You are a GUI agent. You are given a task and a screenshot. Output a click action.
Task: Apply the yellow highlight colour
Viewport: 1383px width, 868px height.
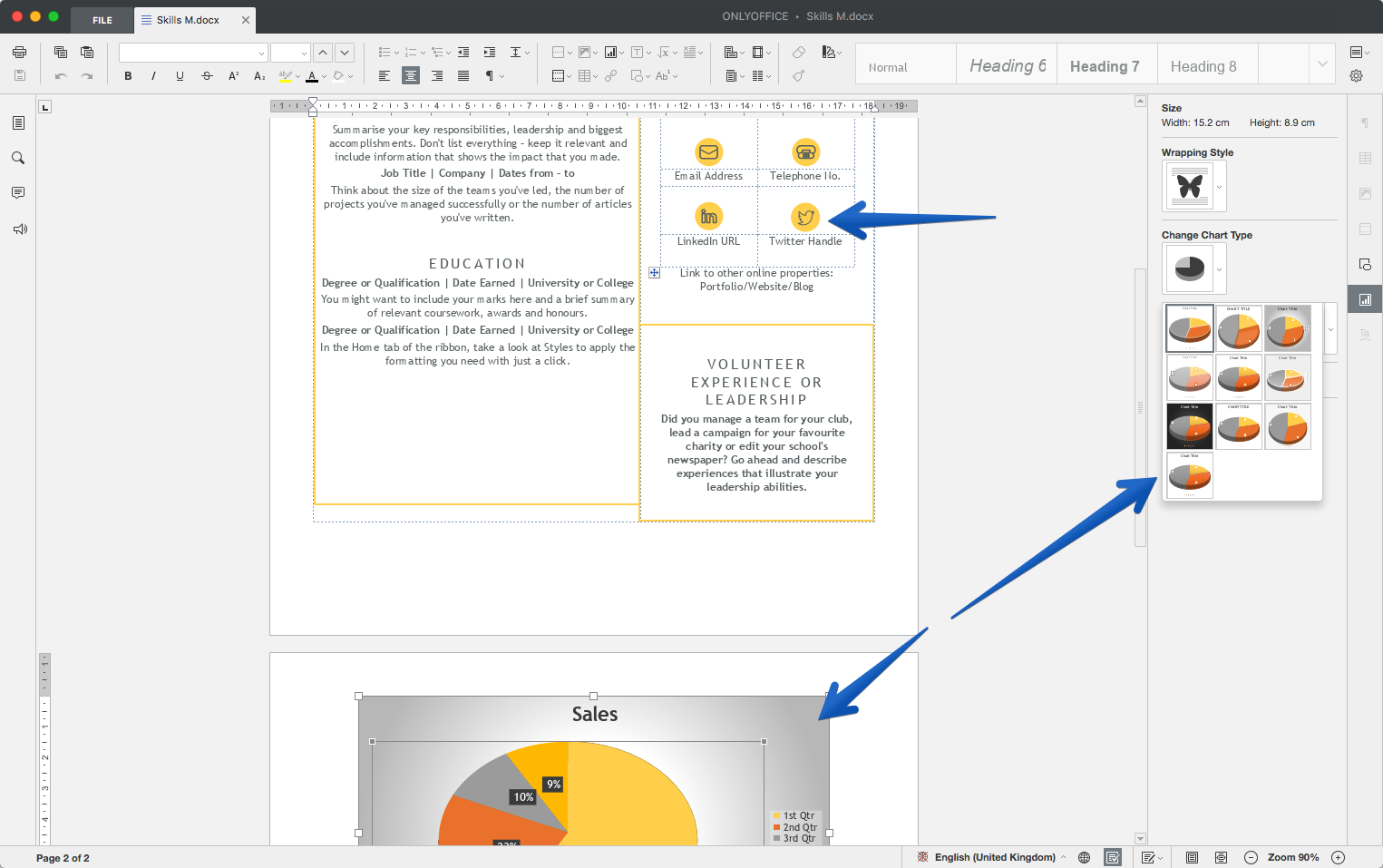285,76
